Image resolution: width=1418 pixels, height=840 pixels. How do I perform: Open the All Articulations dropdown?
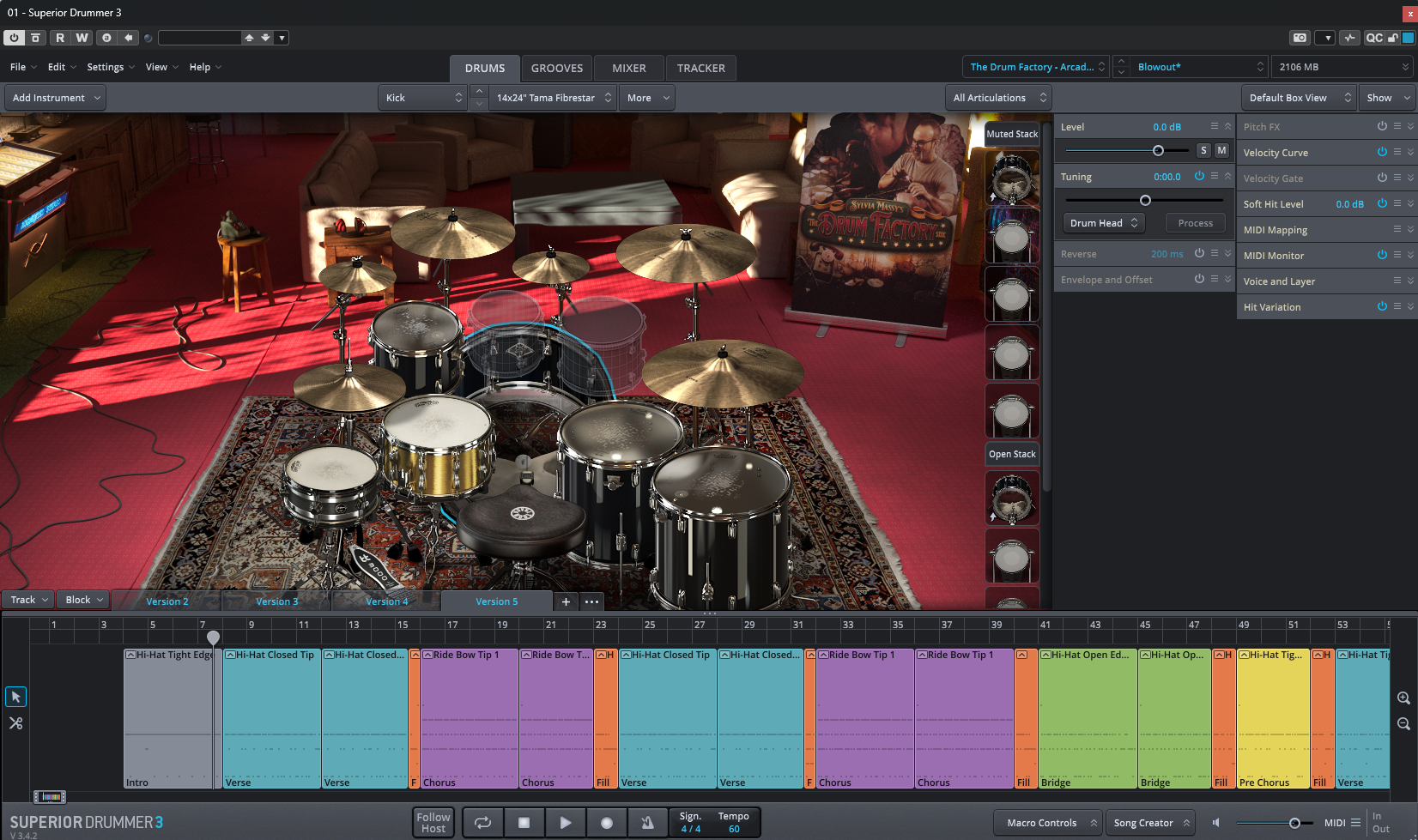tap(999, 98)
